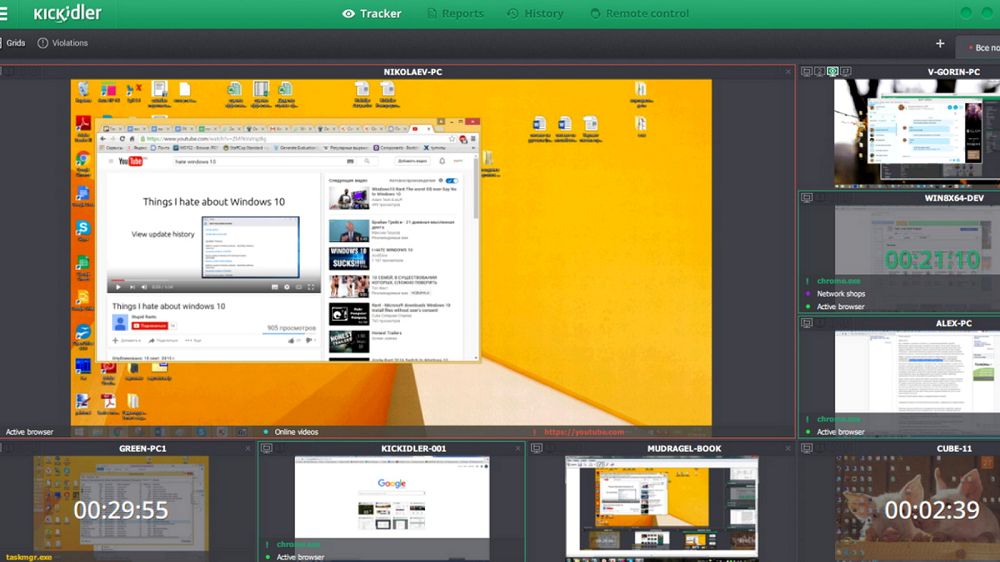Open the History tab
This screenshot has height=562, width=1000.
click(x=535, y=13)
